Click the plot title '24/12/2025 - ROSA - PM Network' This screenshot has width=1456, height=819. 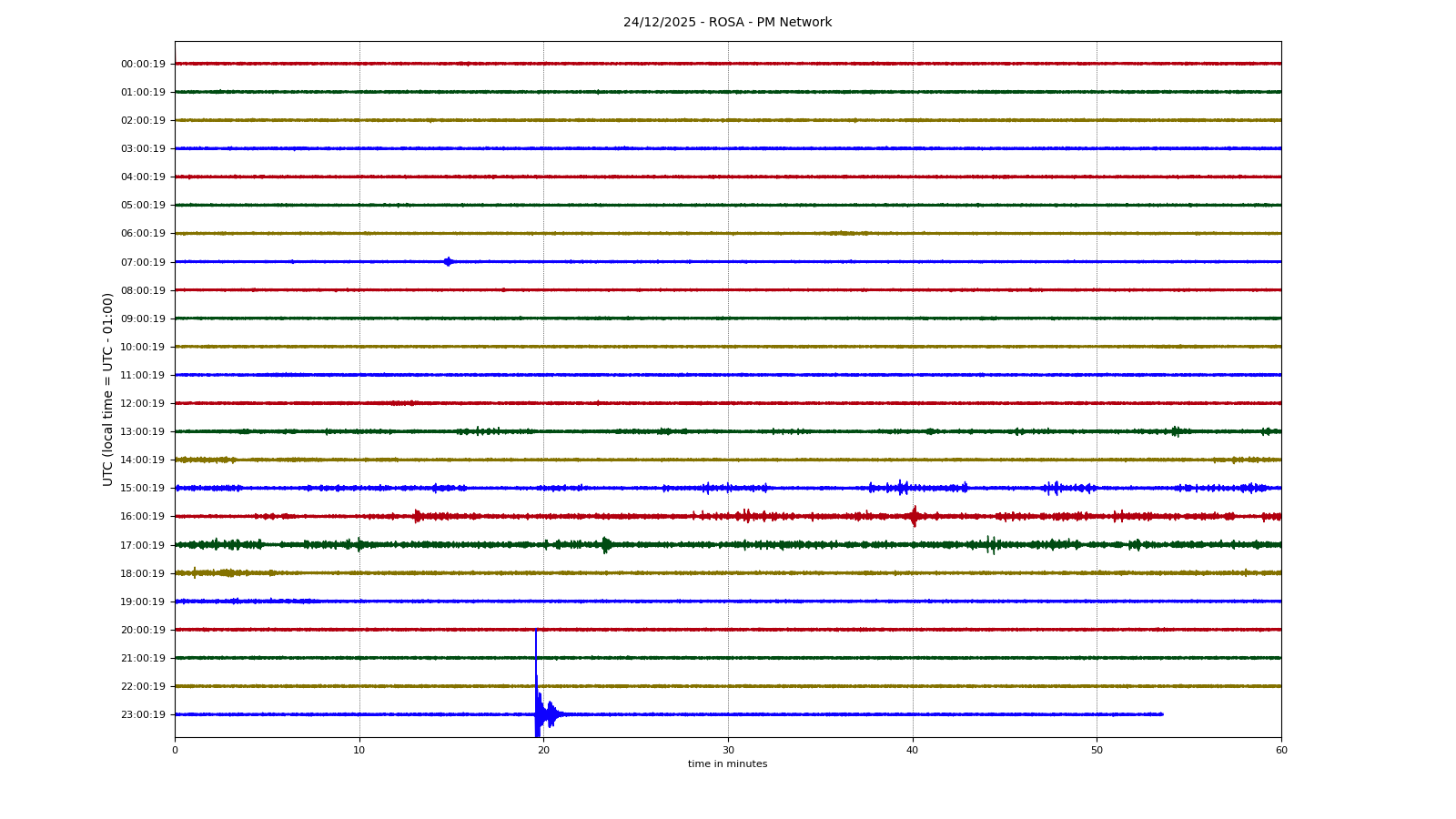(727, 23)
